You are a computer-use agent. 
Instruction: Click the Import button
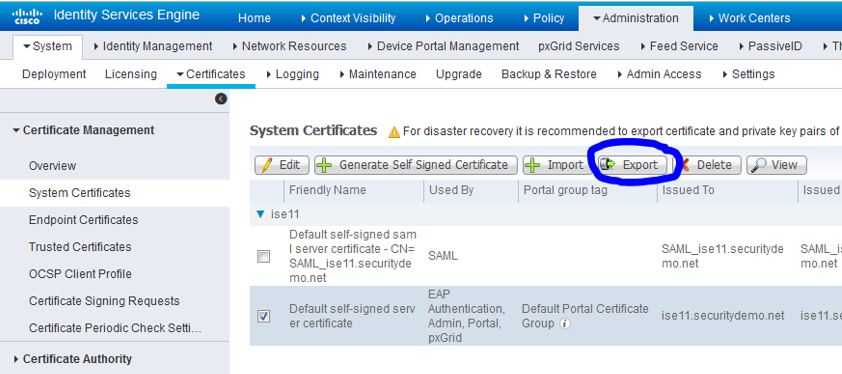pos(556,165)
